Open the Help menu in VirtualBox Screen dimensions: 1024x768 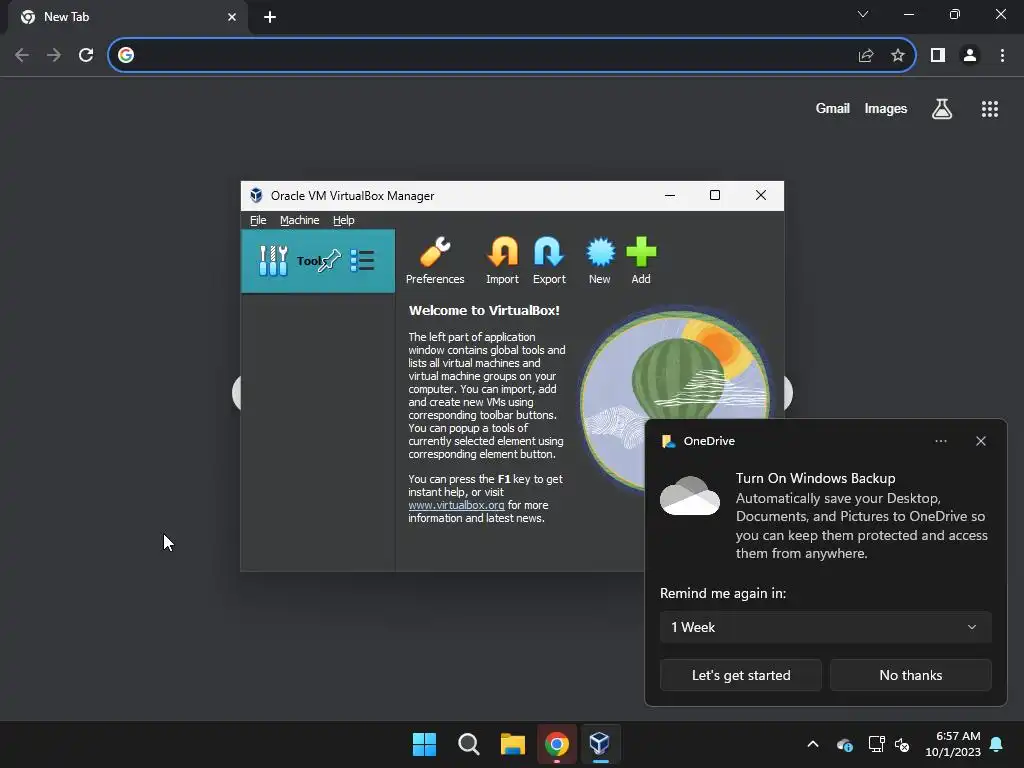click(x=344, y=220)
